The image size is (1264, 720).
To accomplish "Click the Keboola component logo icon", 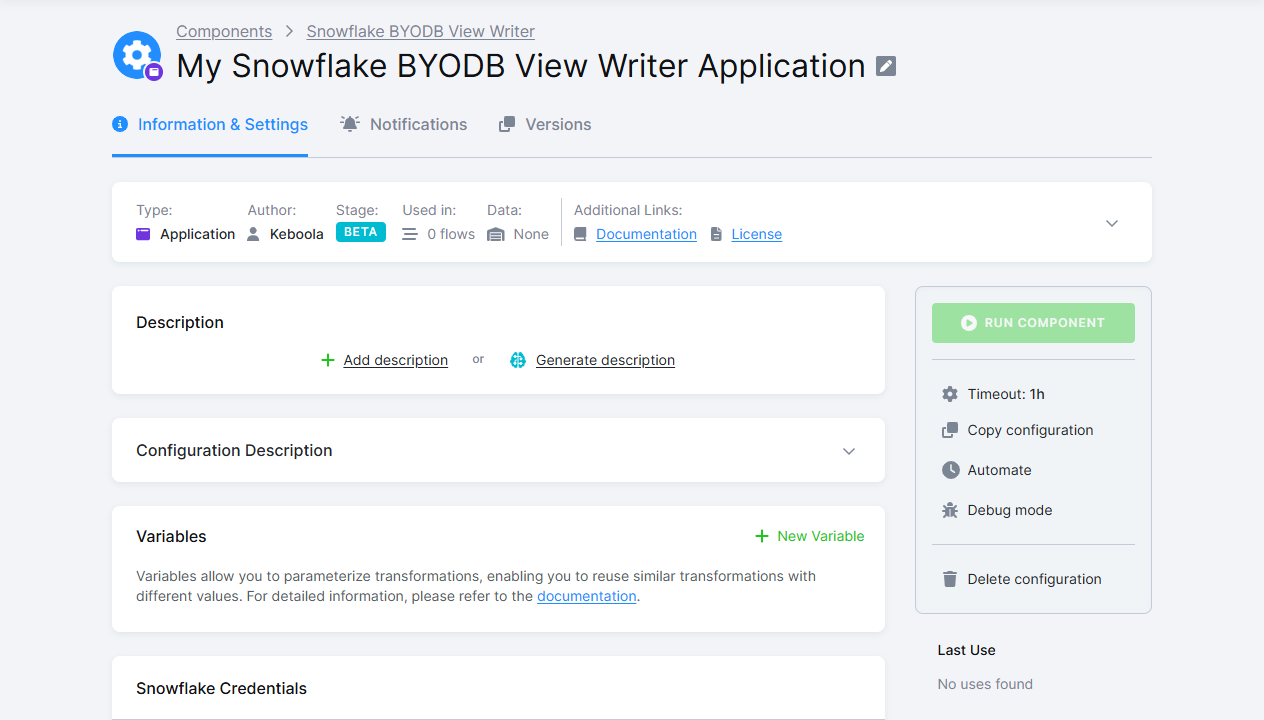I will pos(137,55).
